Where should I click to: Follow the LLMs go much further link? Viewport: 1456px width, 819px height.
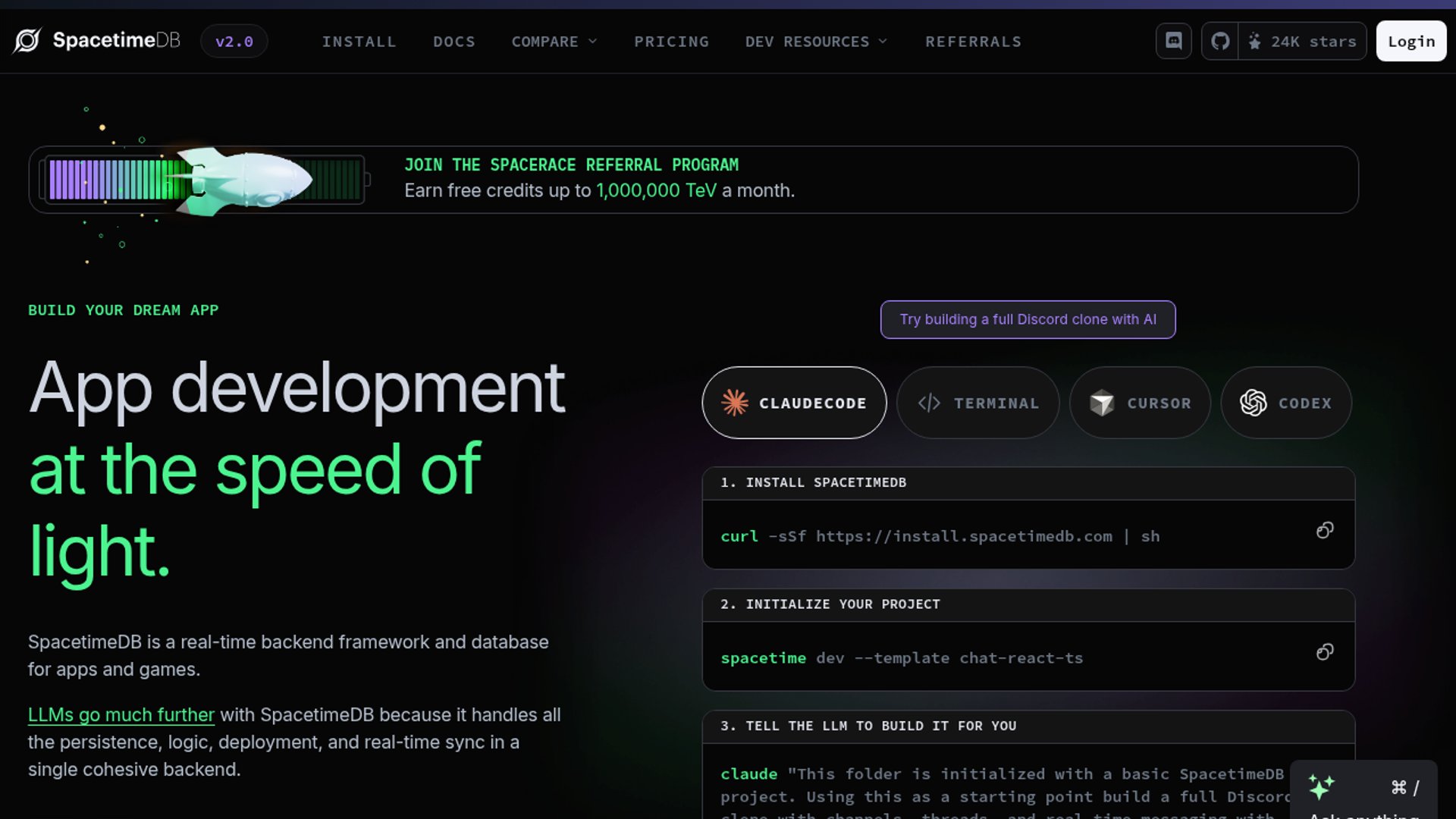[x=121, y=714]
